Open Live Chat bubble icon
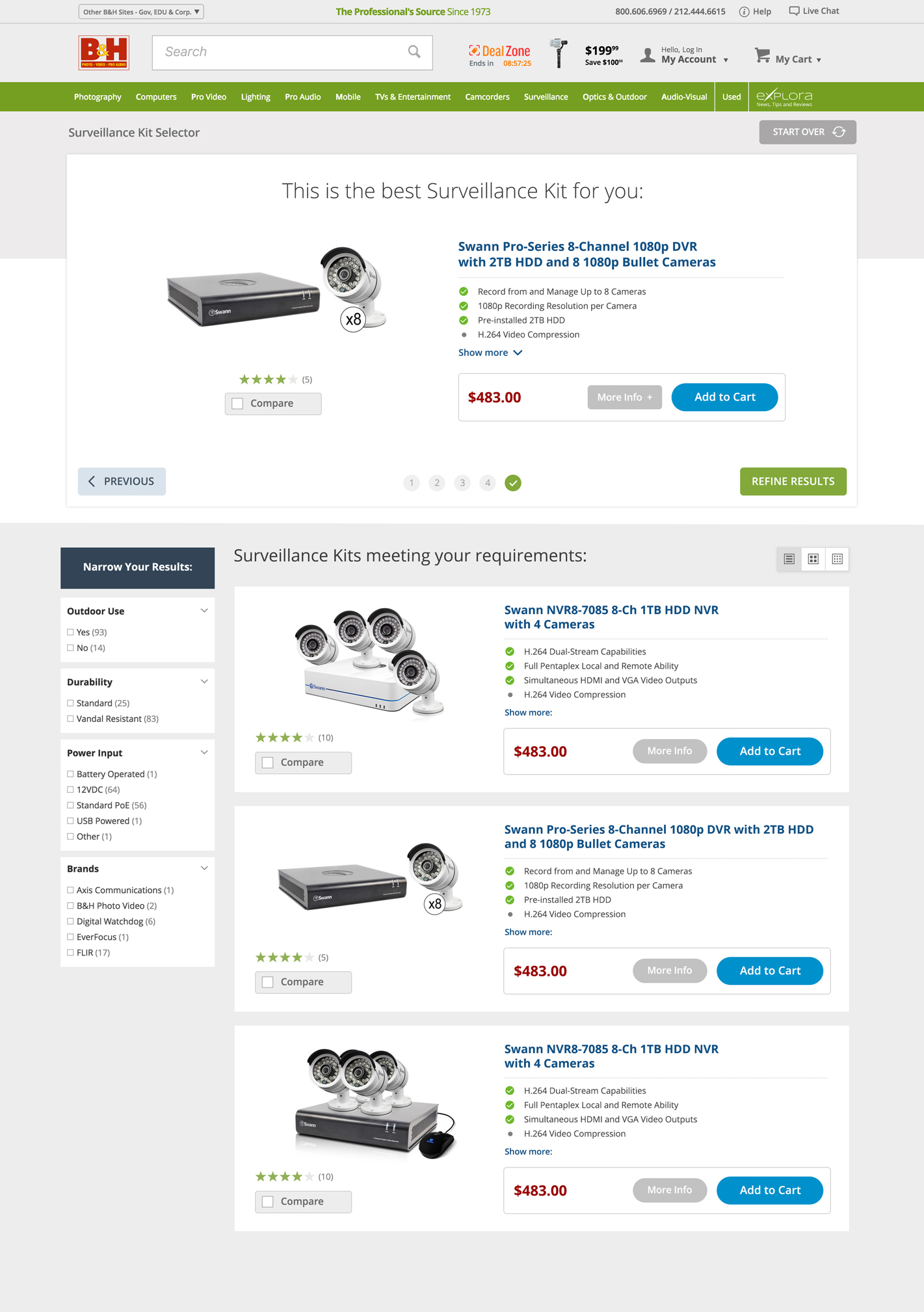Viewport: 924px width, 1312px height. [x=794, y=11]
